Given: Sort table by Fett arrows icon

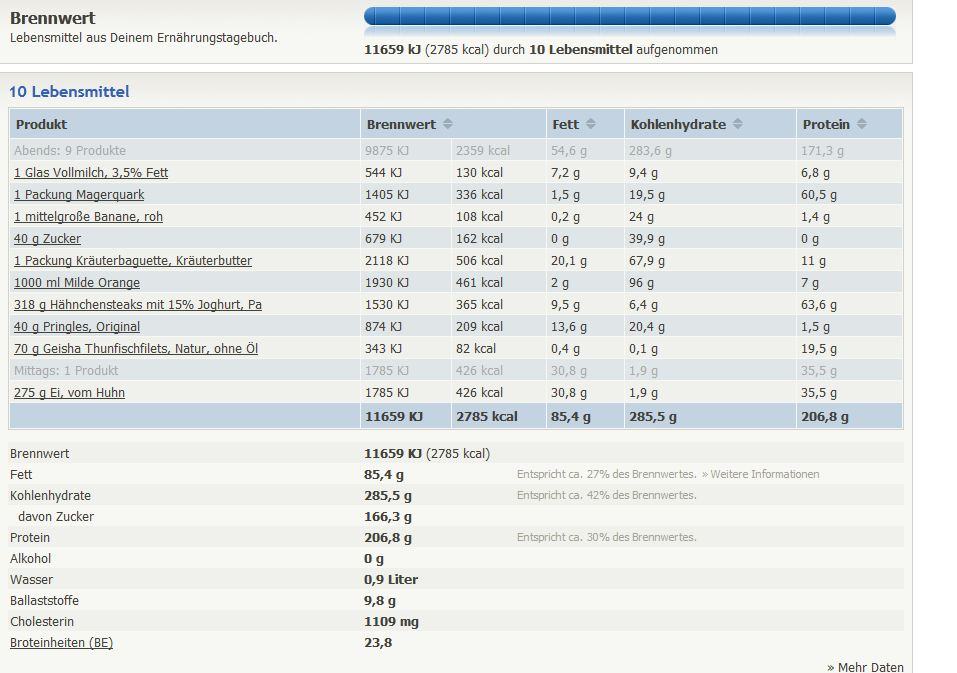Looking at the screenshot, I should tap(591, 124).
